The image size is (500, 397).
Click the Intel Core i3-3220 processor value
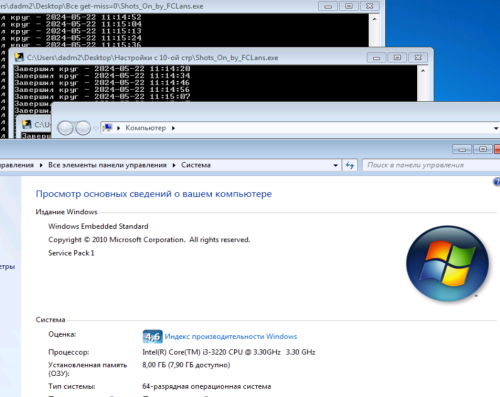229,352
